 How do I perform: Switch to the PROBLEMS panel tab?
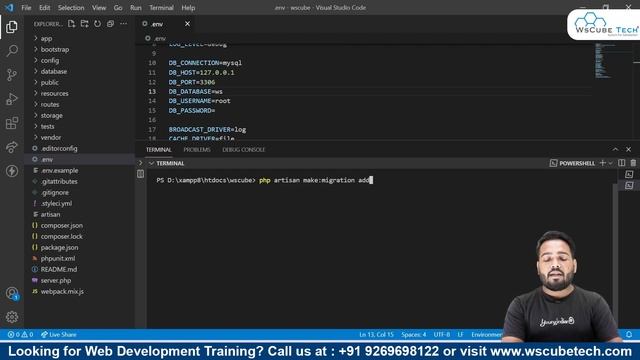pos(197,150)
